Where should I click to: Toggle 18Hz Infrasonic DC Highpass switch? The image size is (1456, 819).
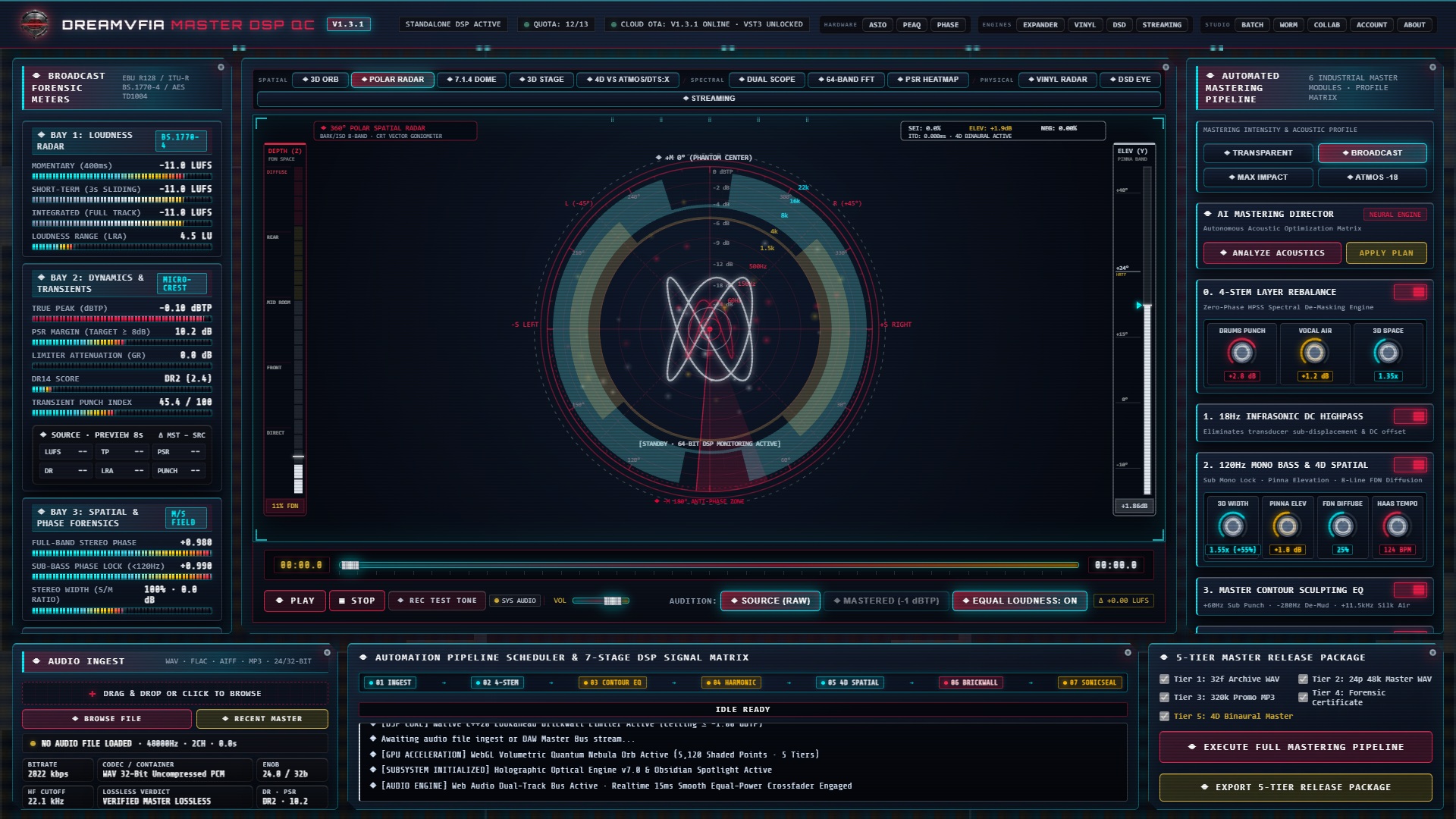pos(1410,416)
